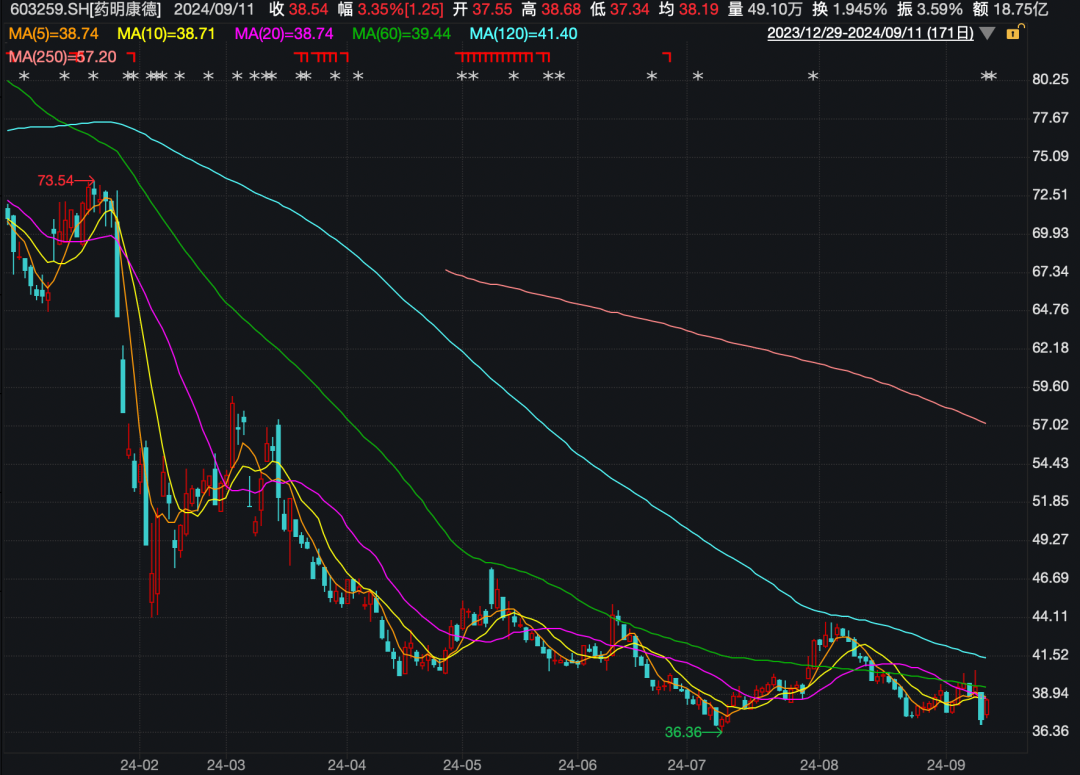
Task: Click the 36.36 low price marker
Action: [683, 732]
